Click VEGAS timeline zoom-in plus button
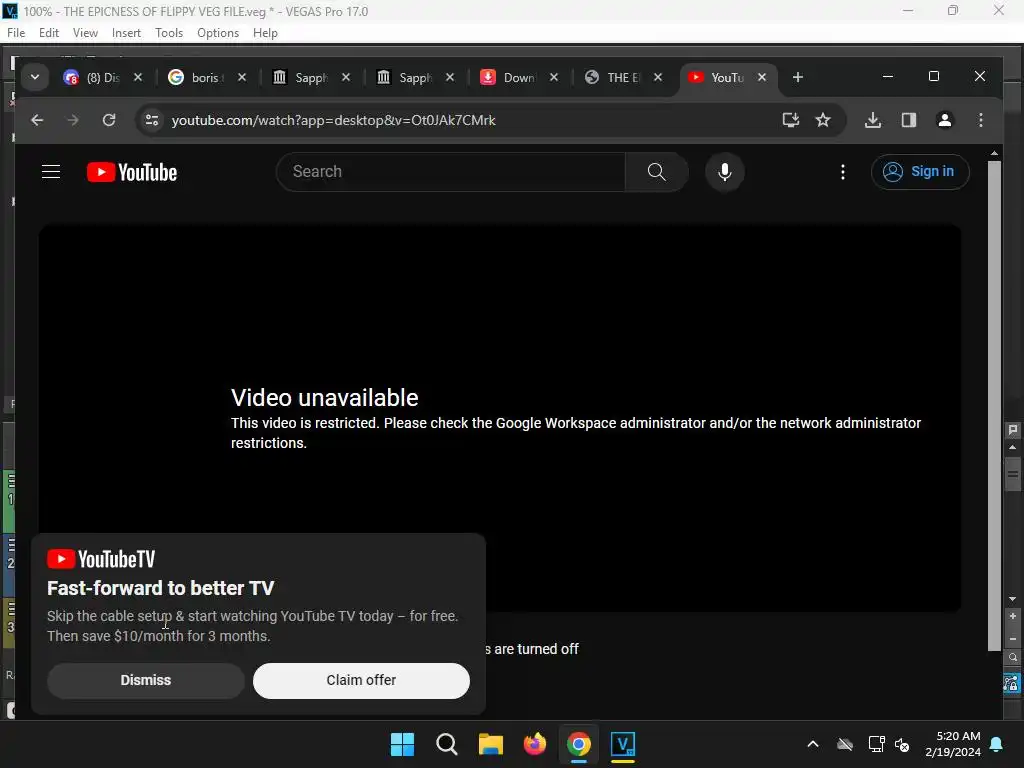 [1012, 616]
